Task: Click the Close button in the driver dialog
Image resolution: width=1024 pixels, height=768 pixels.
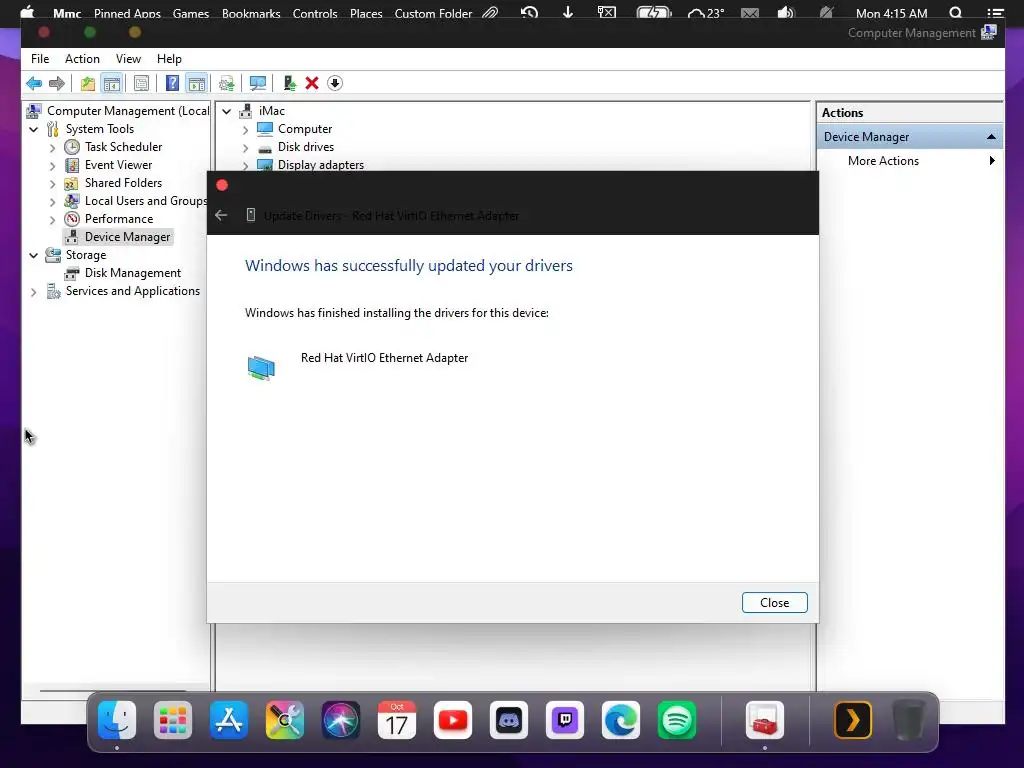Action: (775, 603)
